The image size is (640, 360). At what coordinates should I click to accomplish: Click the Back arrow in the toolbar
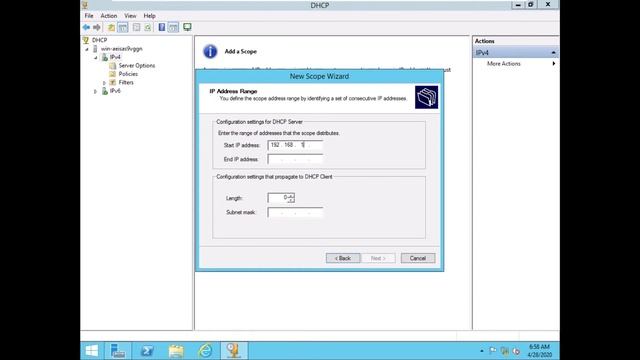(86, 27)
